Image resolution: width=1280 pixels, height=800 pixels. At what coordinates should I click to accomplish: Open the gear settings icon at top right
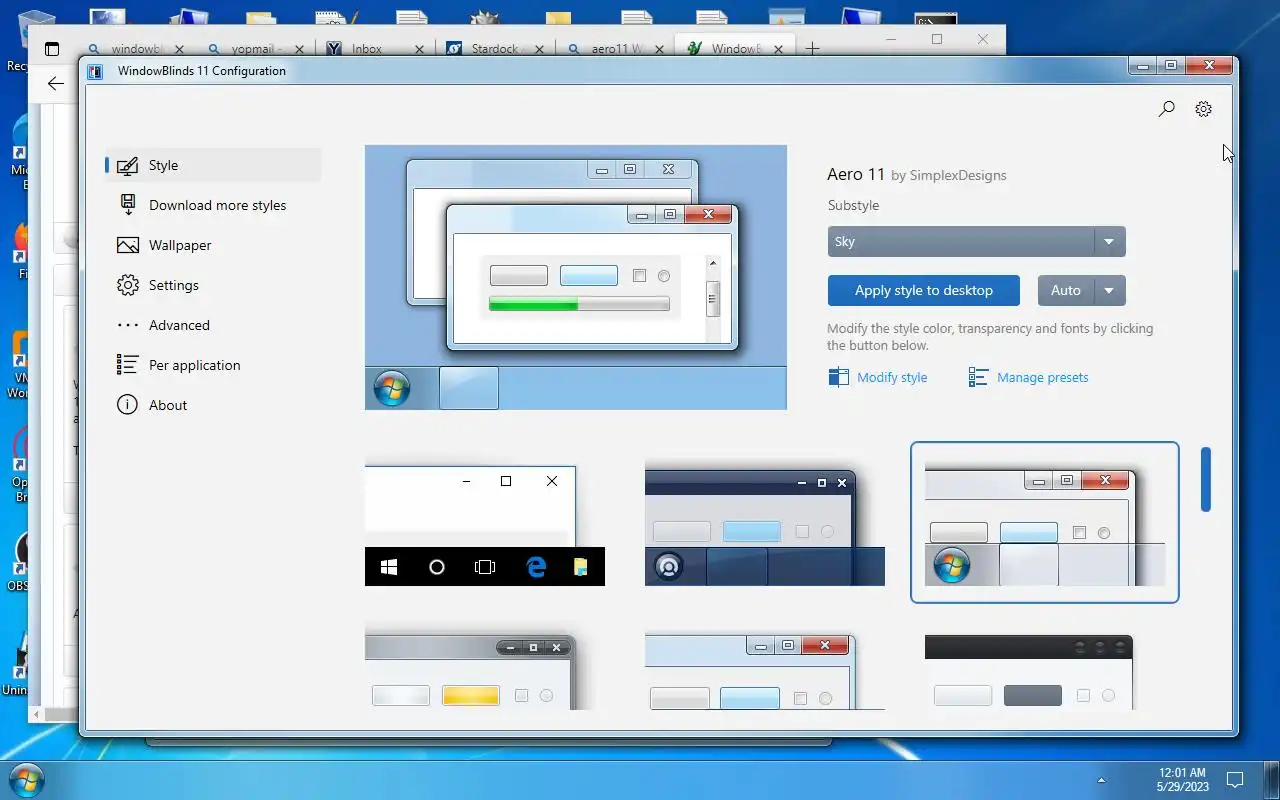1203,109
